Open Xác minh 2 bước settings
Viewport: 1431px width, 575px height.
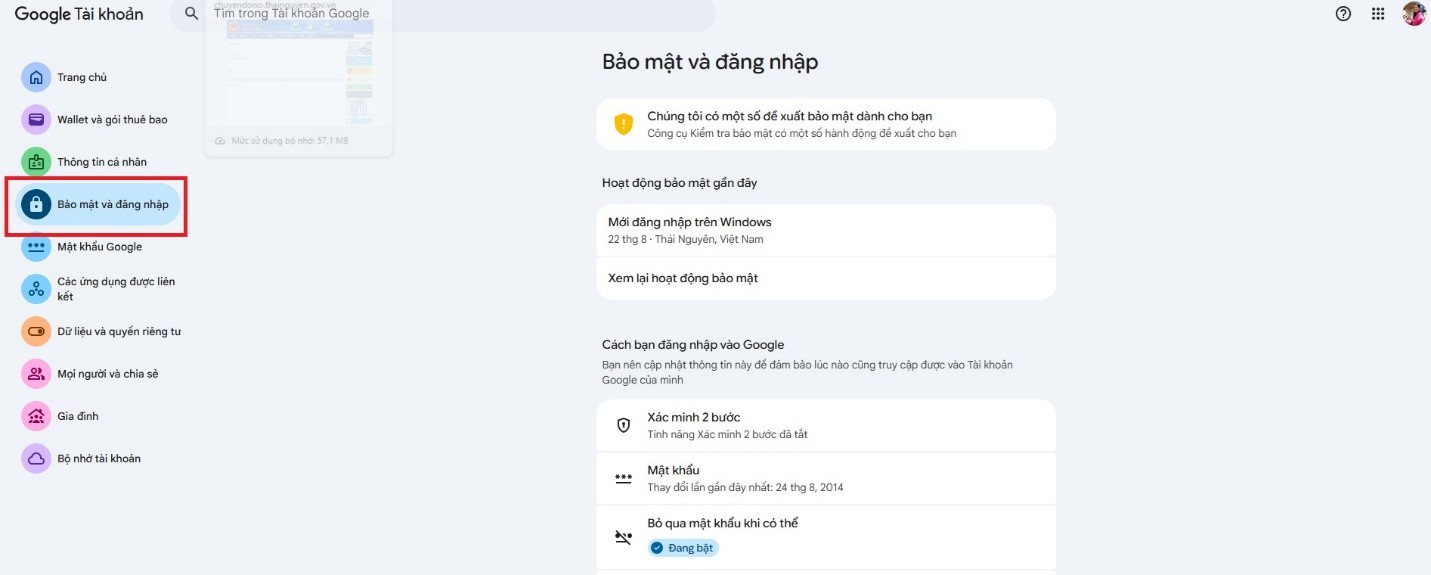click(x=826, y=425)
